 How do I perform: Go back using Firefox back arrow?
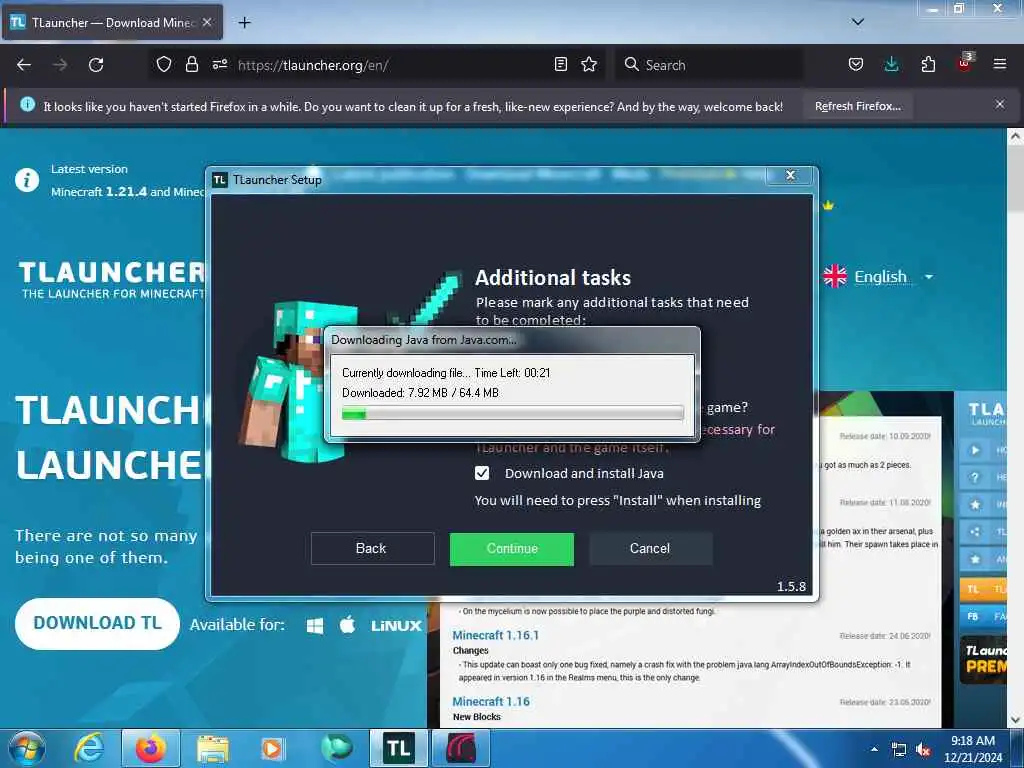24,65
